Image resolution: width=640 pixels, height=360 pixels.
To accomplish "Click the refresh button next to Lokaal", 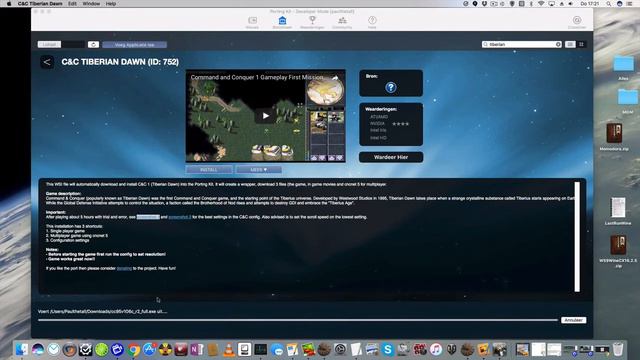I will (93, 44).
